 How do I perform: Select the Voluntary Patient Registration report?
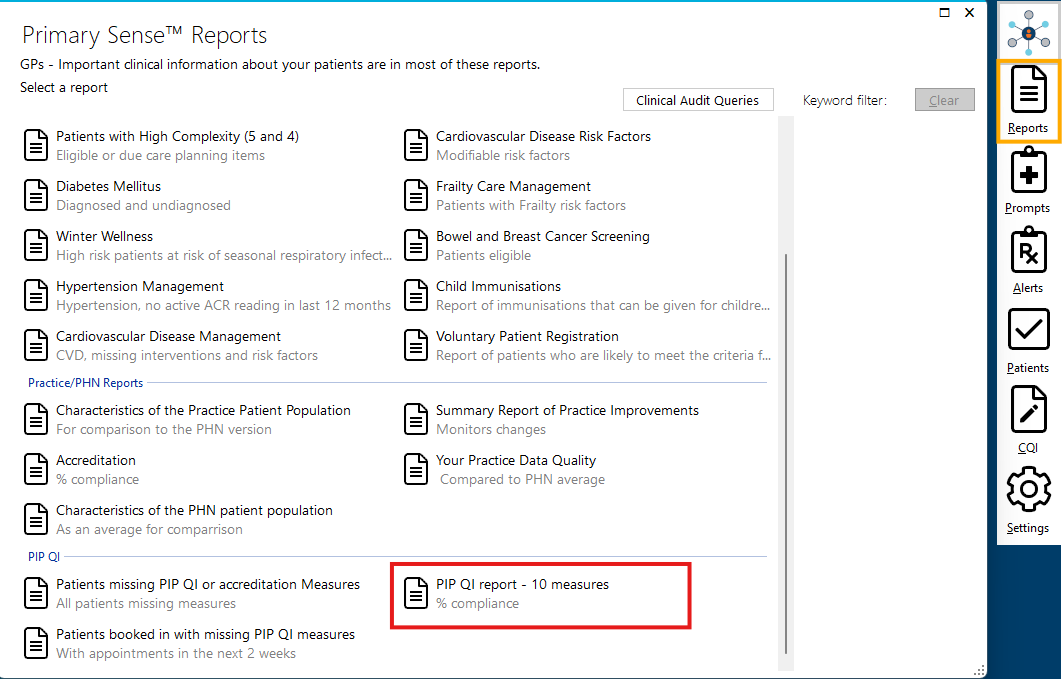coord(527,337)
